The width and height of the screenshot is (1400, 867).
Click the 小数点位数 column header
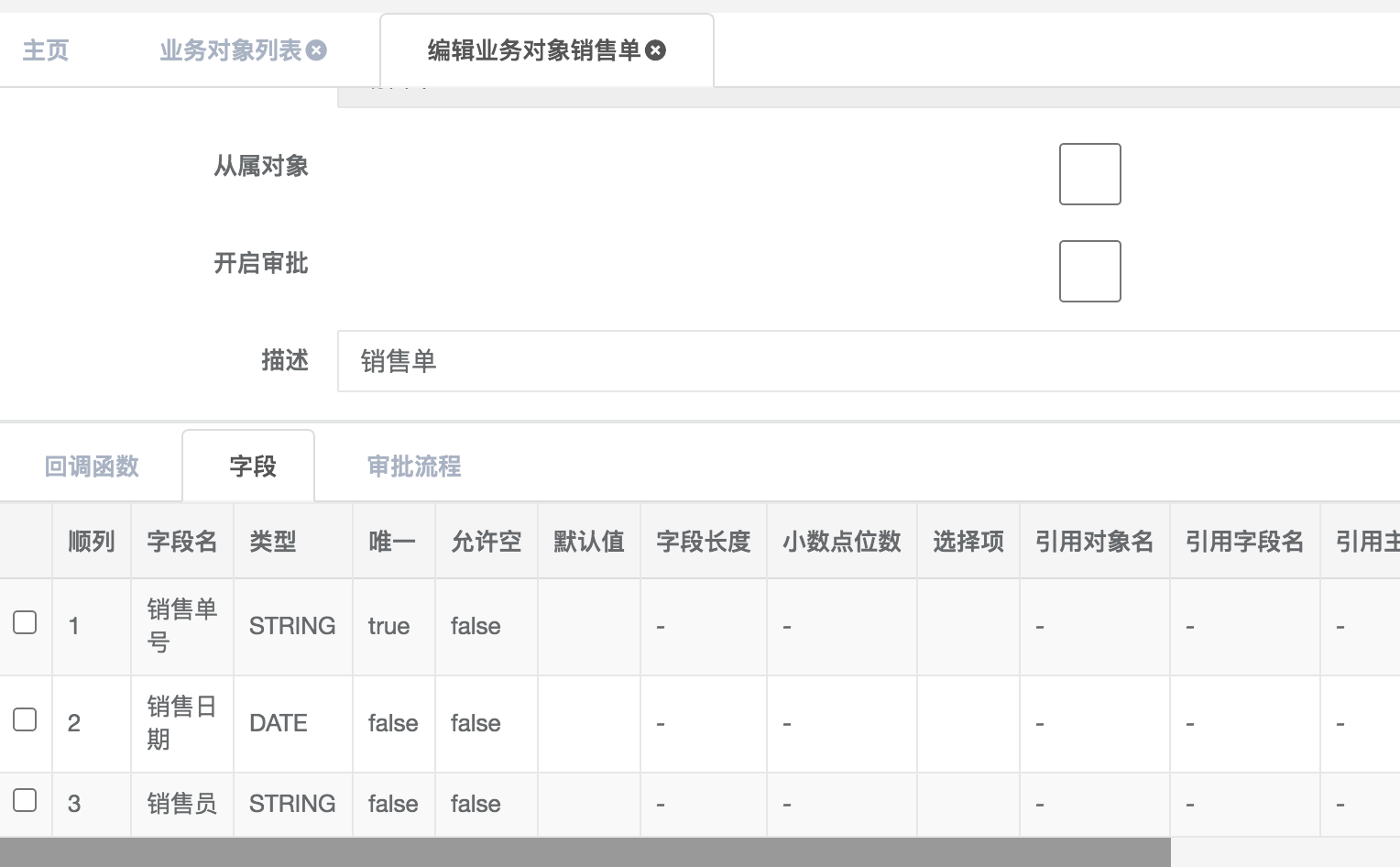(x=842, y=542)
